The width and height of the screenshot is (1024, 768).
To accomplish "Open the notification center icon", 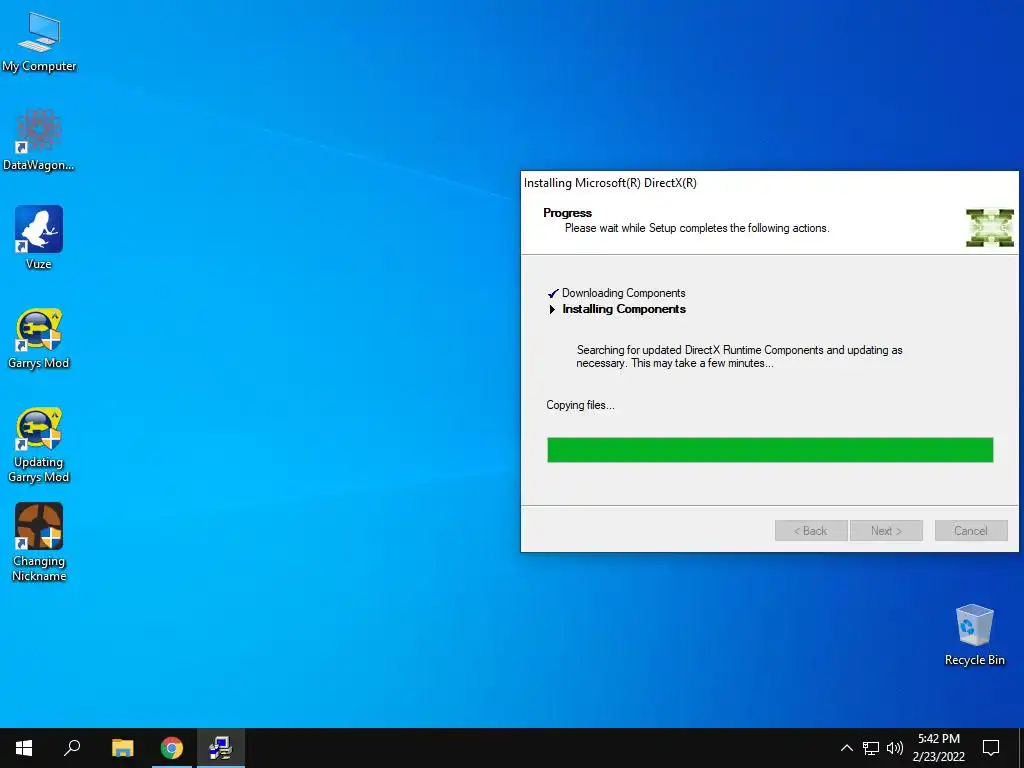I will [x=991, y=748].
